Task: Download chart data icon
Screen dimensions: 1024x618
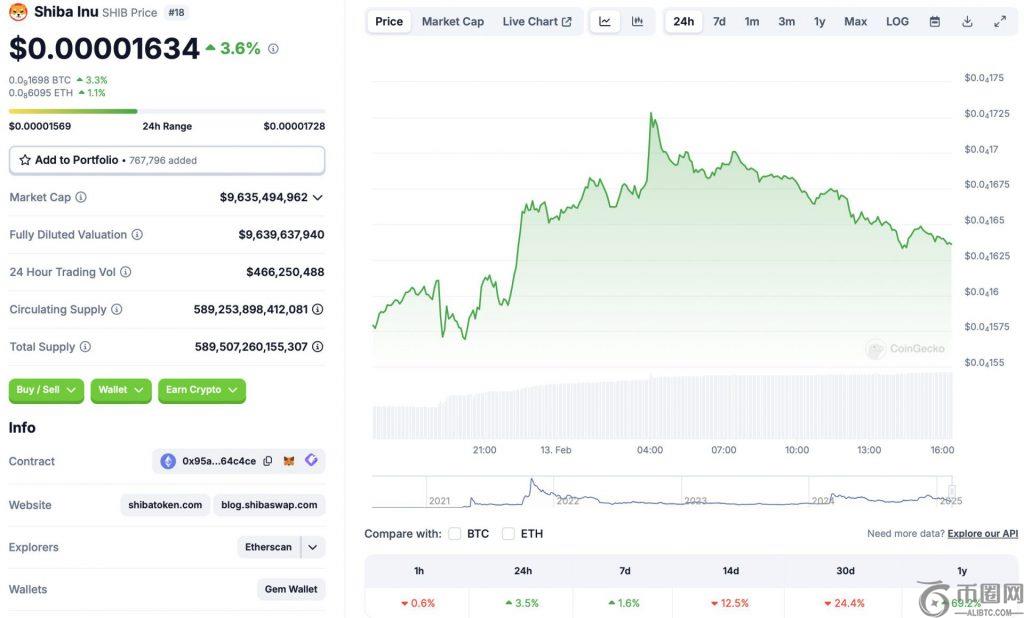Action: tap(967, 21)
